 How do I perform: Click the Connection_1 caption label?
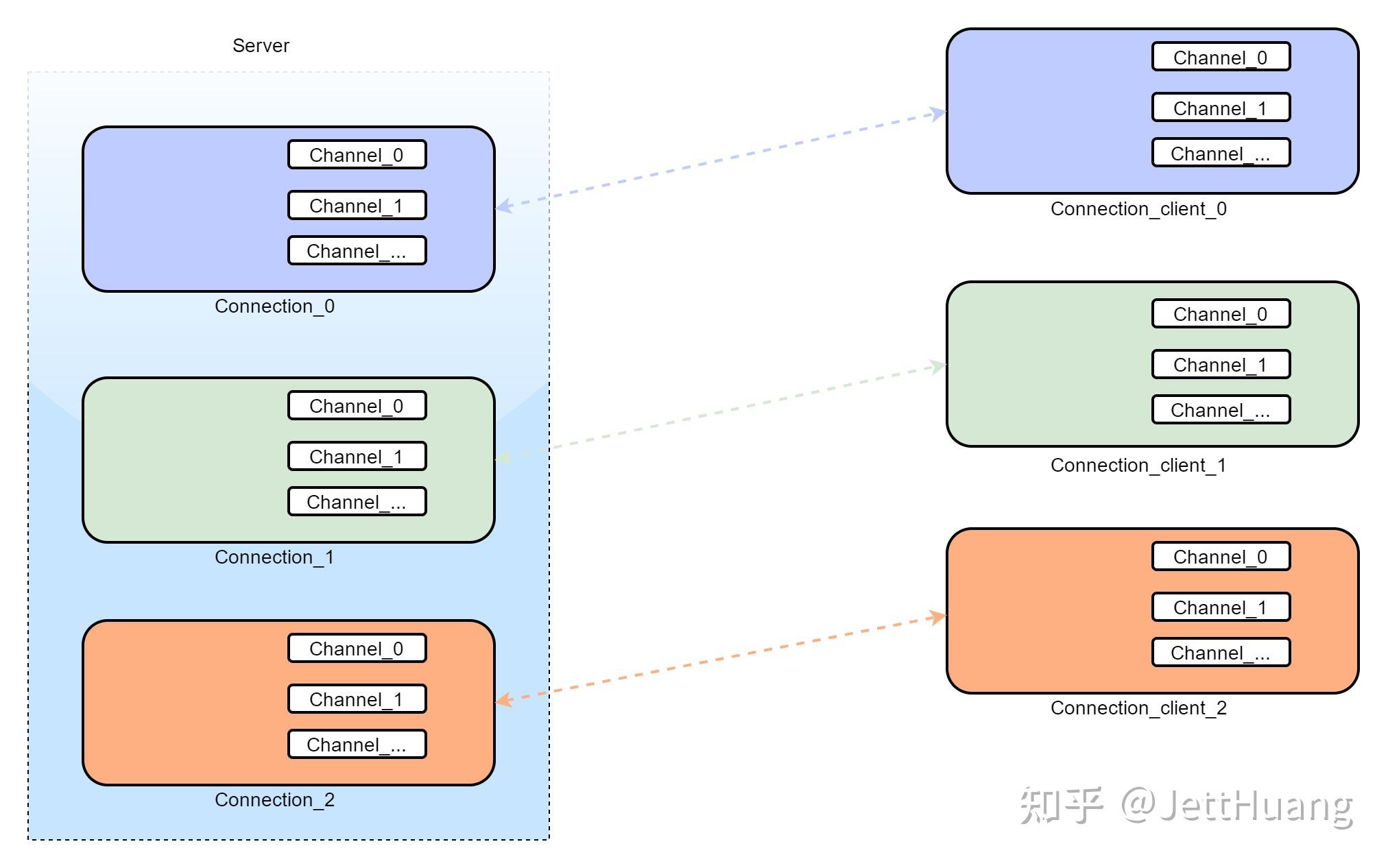tap(274, 557)
